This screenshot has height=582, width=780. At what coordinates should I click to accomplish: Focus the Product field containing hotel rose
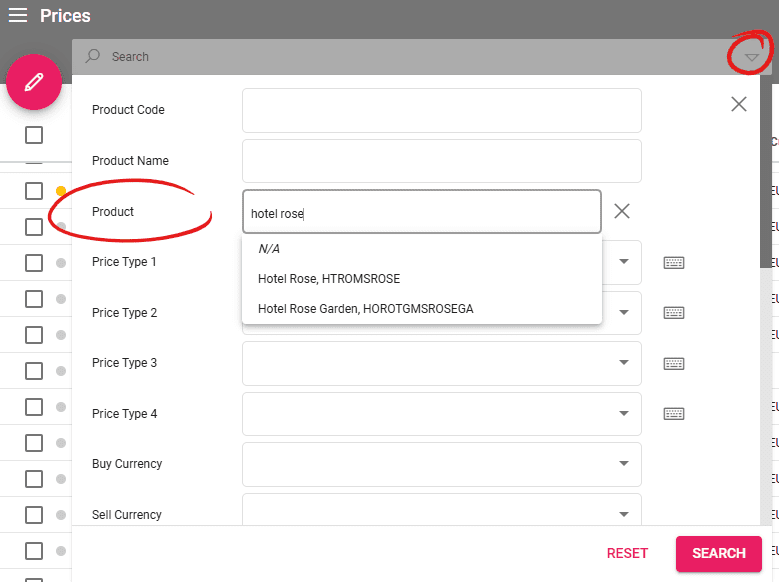pyautogui.click(x=422, y=211)
